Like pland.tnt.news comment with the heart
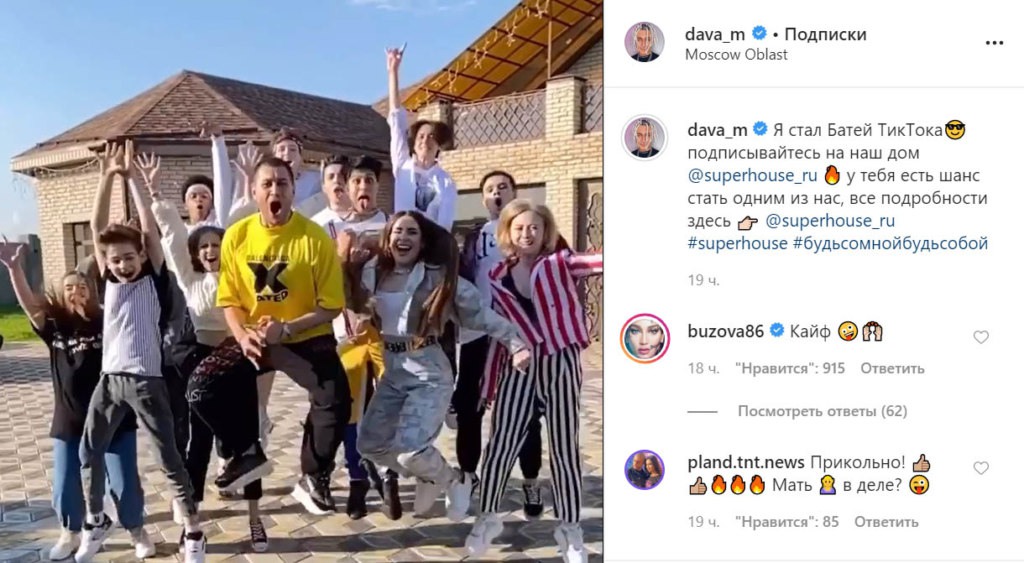Viewport: 1024px width, 563px height. pos(981,468)
